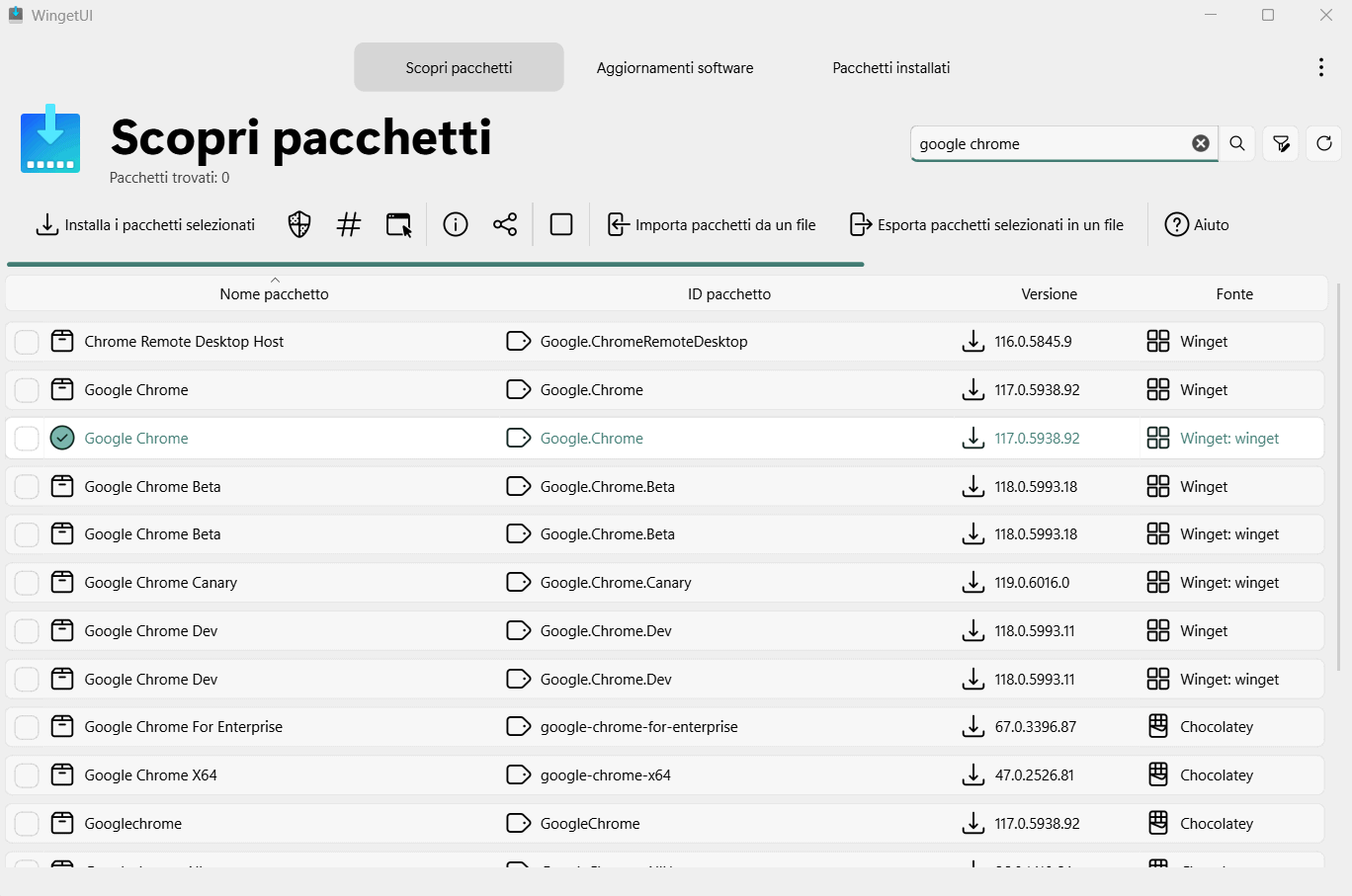Open package details info icon
Image resolution: width=1352 pixels, height=896 pixels.
456,225
